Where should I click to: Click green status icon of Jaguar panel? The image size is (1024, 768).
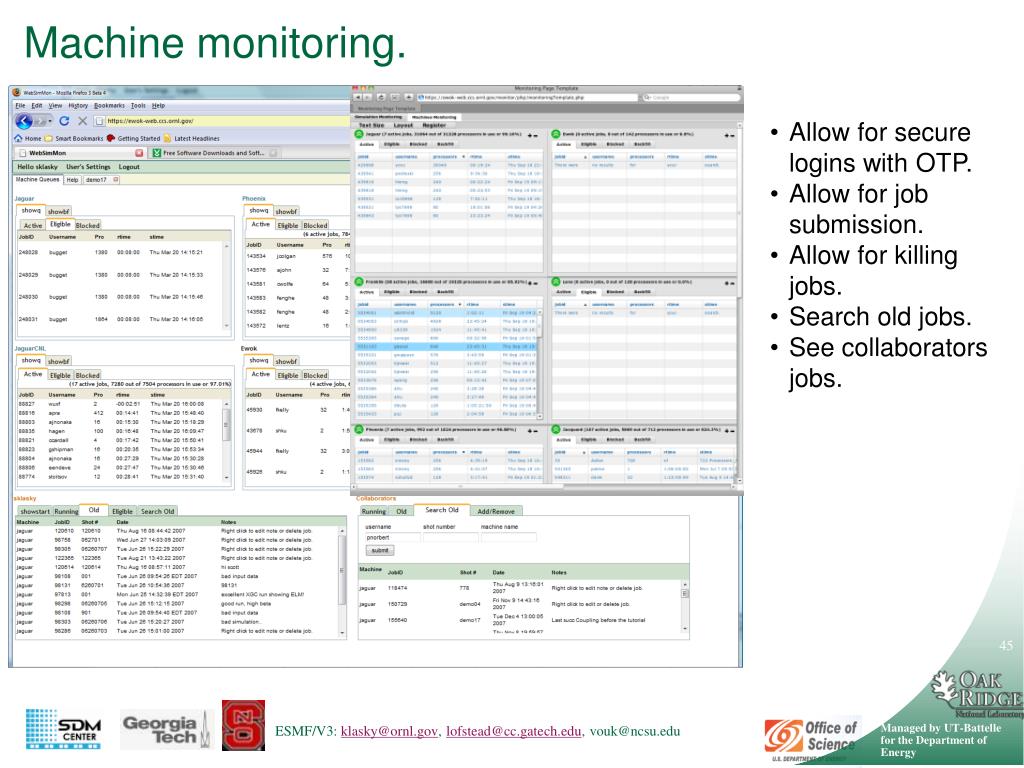point(359,134)
